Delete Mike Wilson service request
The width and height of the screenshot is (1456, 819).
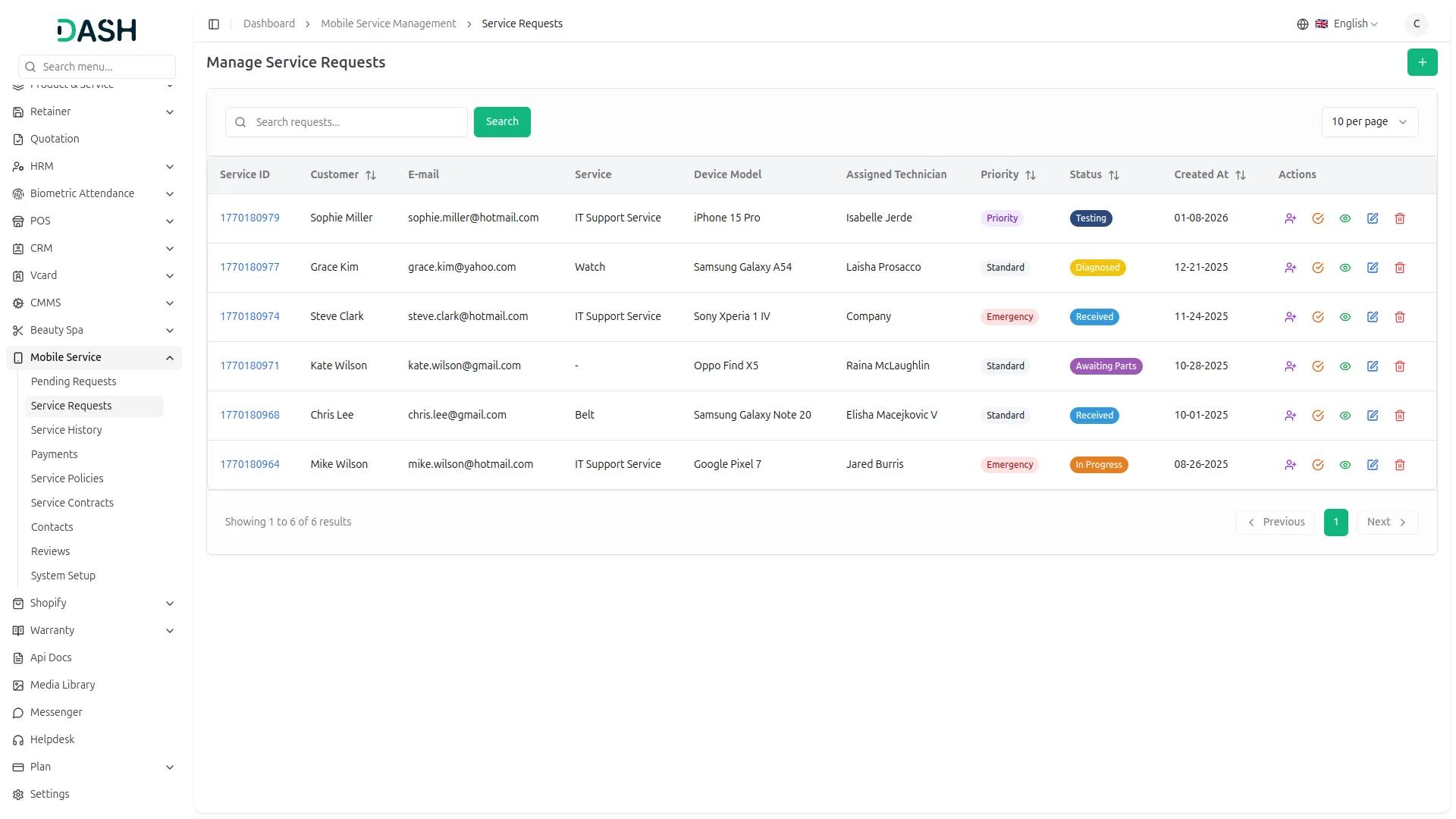1399,465
